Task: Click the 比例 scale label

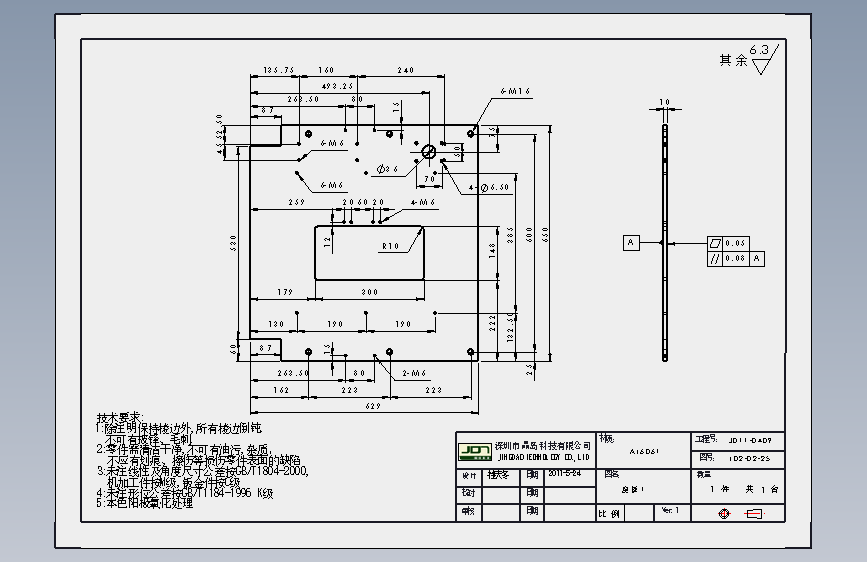Action: pos(608,514)
